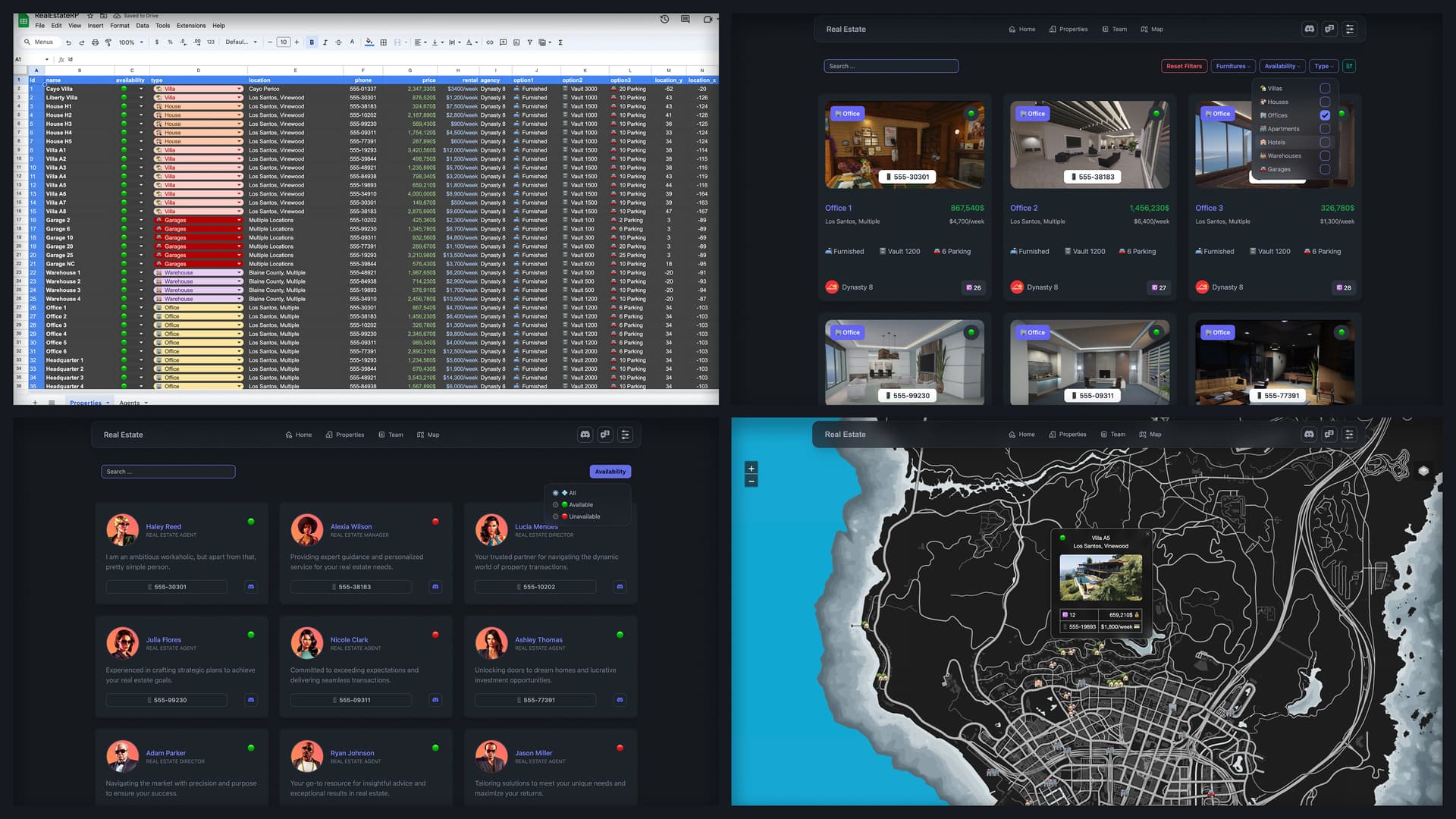1456x819 pixels.
Task: Click the Reset Filters button
Action: (1184, 66)
